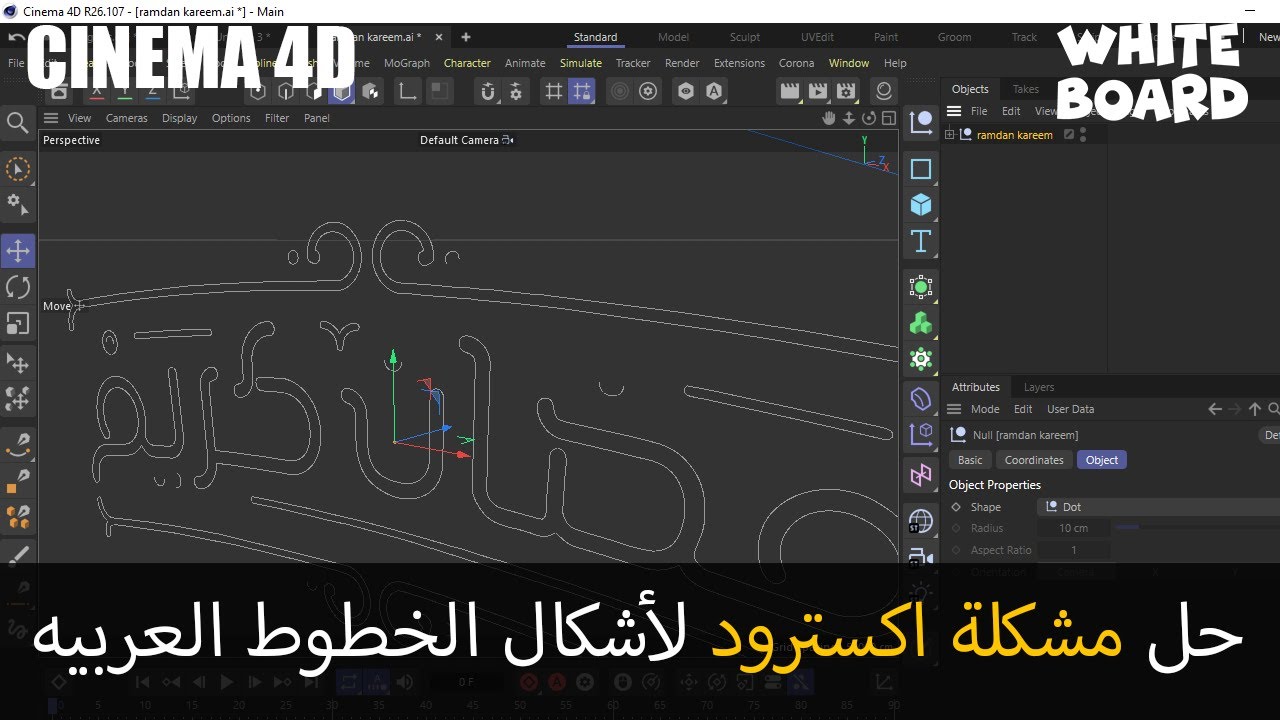Open Edit Render Settings clapperboard gear icon

click(846, 92)
